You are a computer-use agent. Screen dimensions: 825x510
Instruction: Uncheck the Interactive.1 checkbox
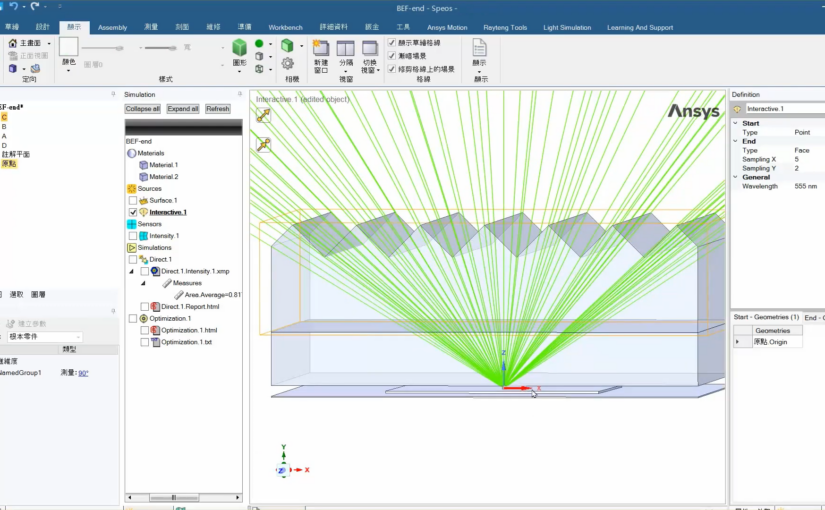pyautogui.click(x=133, y=212)
